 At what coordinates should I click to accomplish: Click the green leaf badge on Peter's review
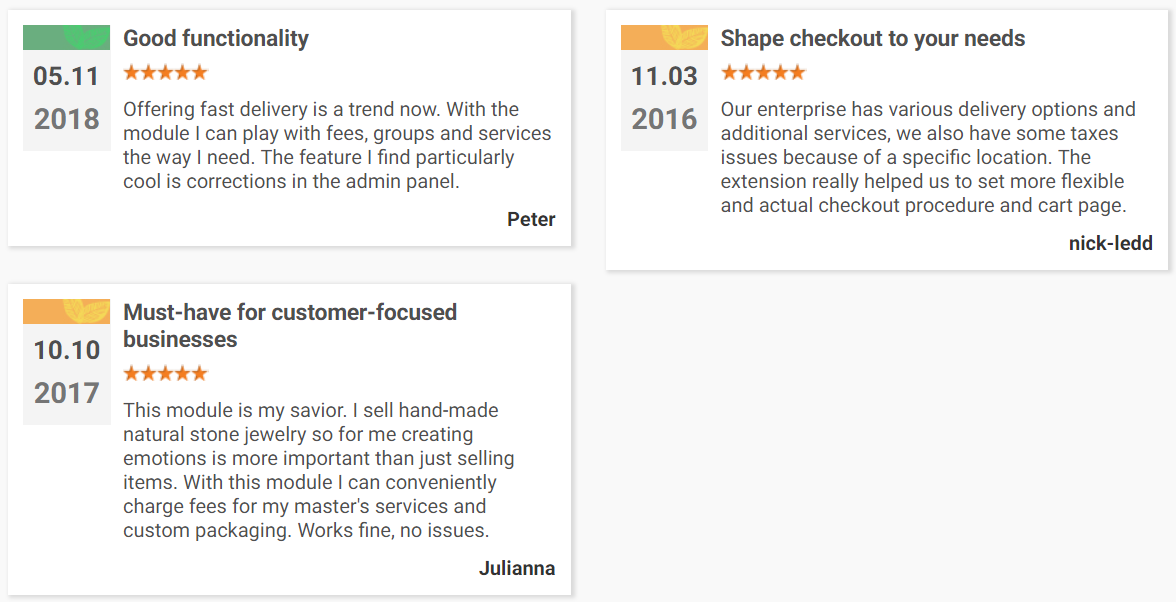tap(67, 37)
